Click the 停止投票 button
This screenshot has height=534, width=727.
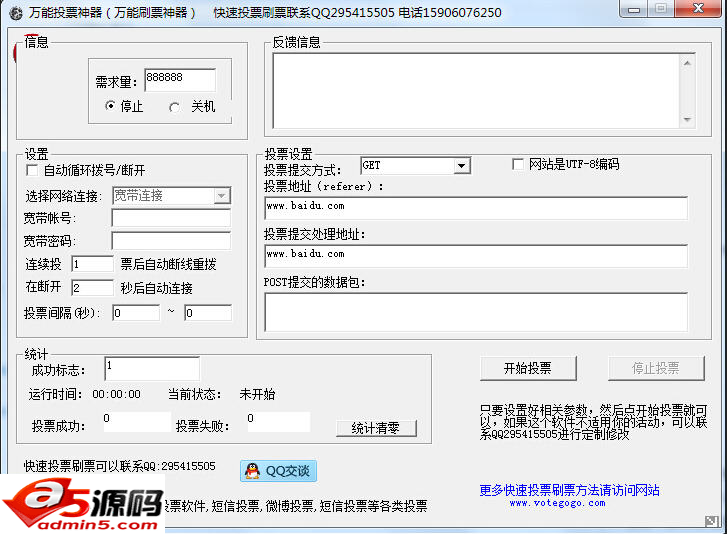[x=656, y=369]
